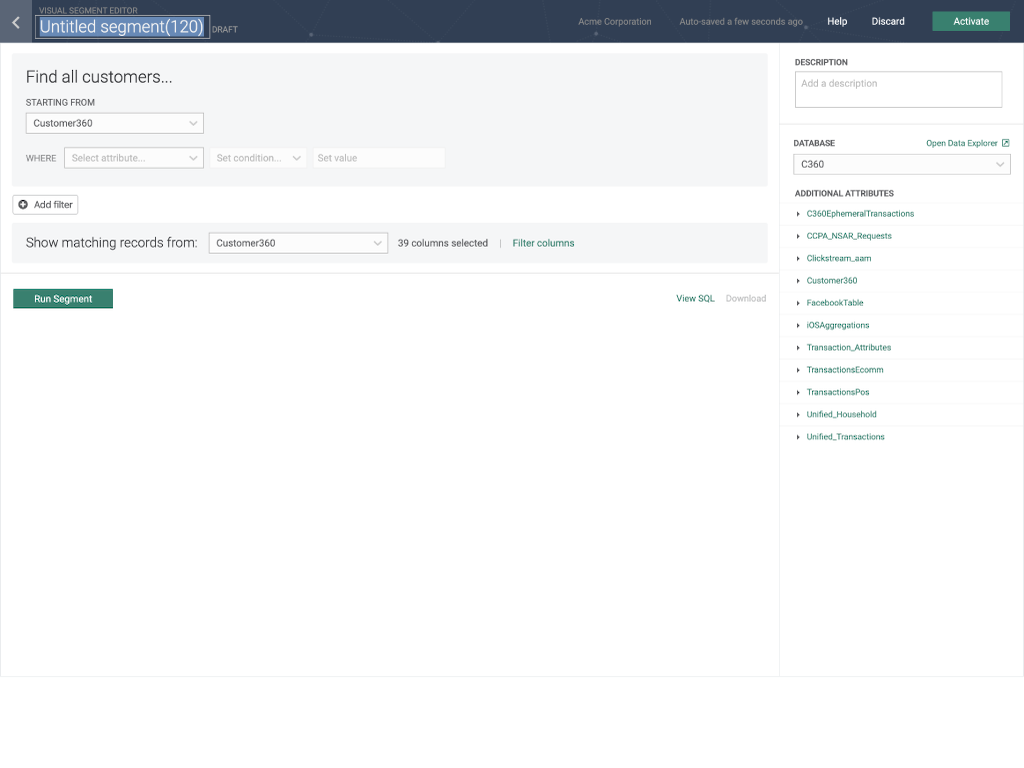The width and height of the screenshot is (1024, 768).
Task: Click the Run Segment button
Action: (63, 299)
